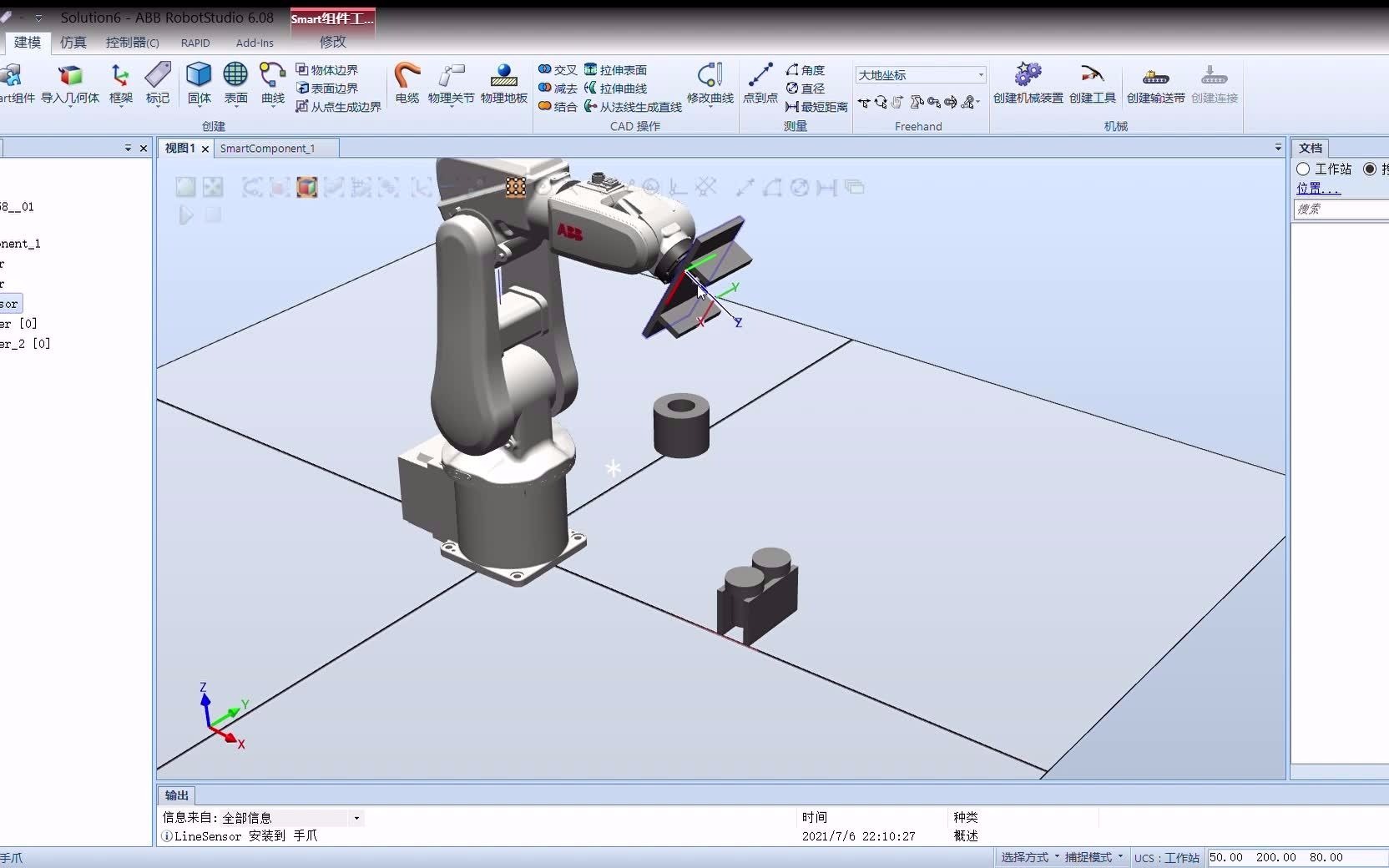1389x868 pixels.
Task: Select the Freehand Rotate tool icon
Action: point(881,103)
